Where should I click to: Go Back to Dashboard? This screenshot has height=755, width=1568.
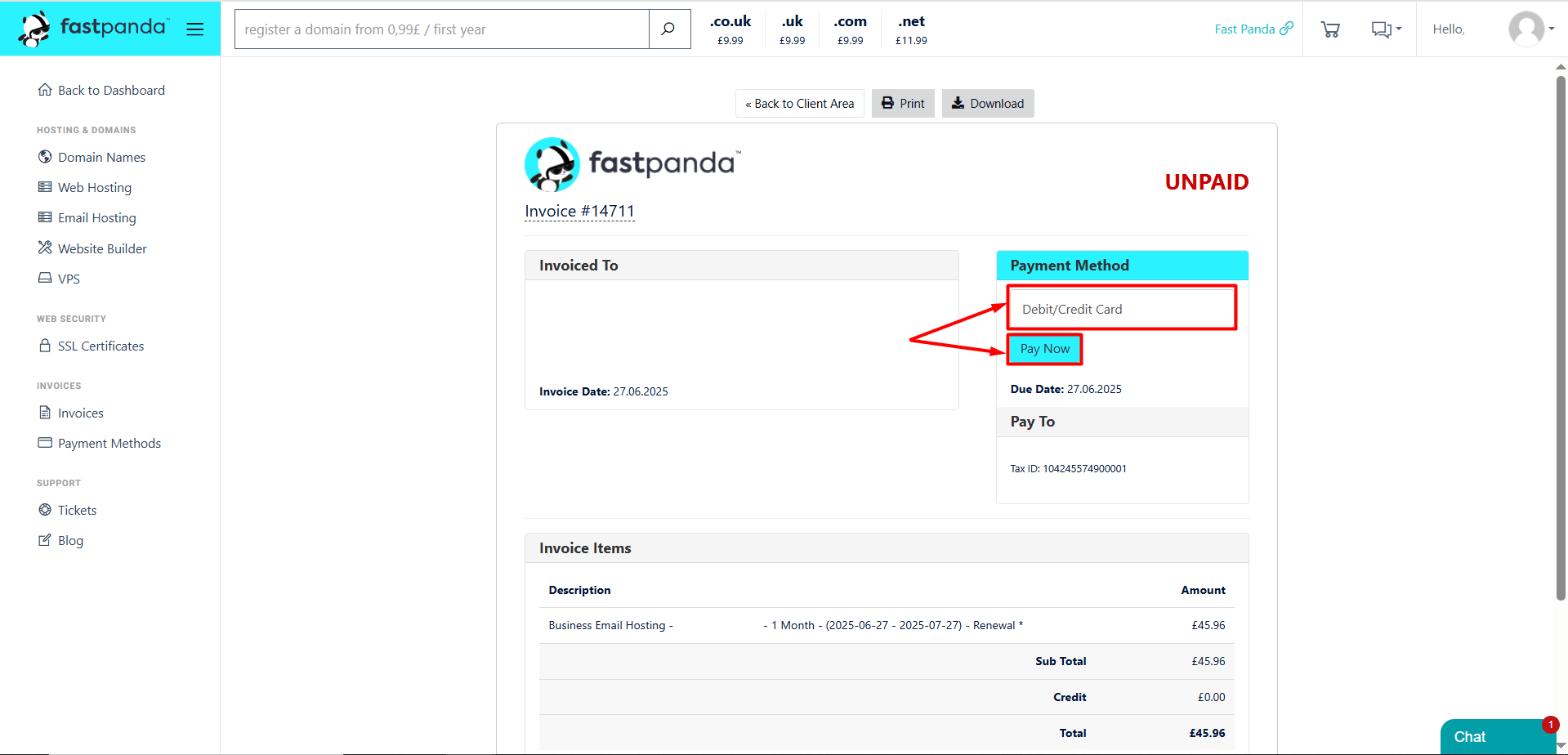pos(111,90)
